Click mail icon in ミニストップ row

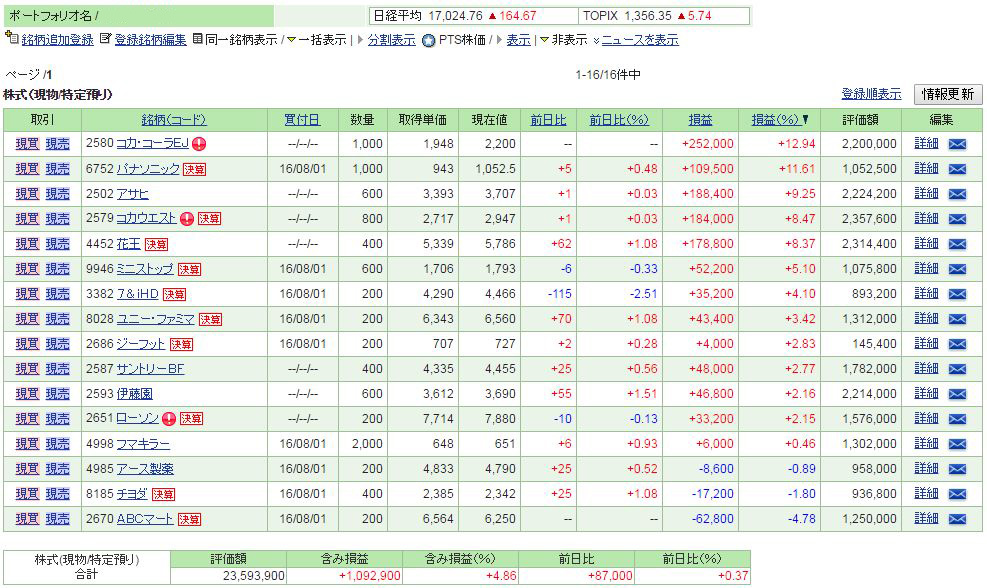tap(957, 269)
